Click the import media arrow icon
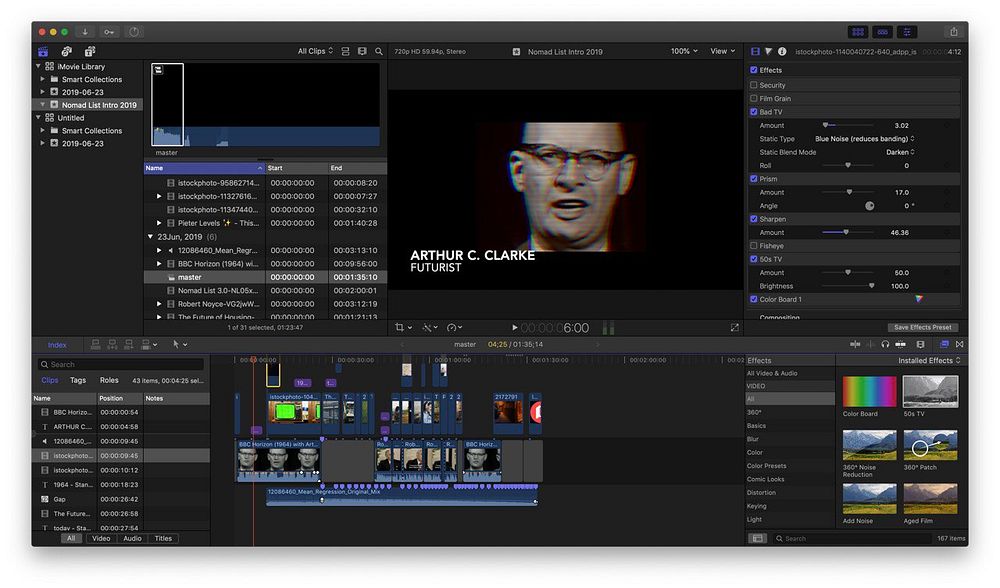1000x588 pixels. point(84,32)
